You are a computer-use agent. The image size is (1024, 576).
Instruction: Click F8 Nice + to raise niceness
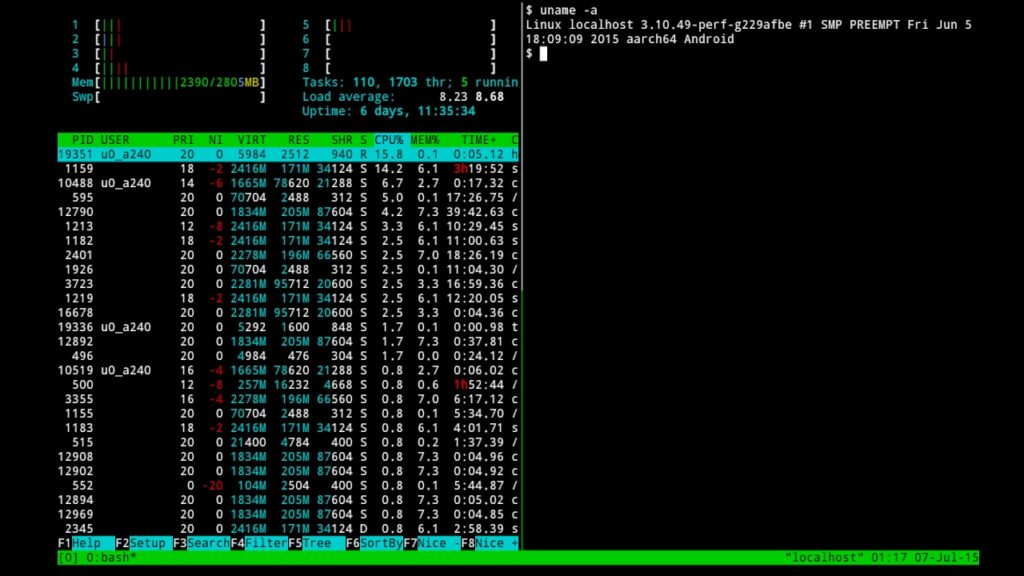[x=490, y=542]
